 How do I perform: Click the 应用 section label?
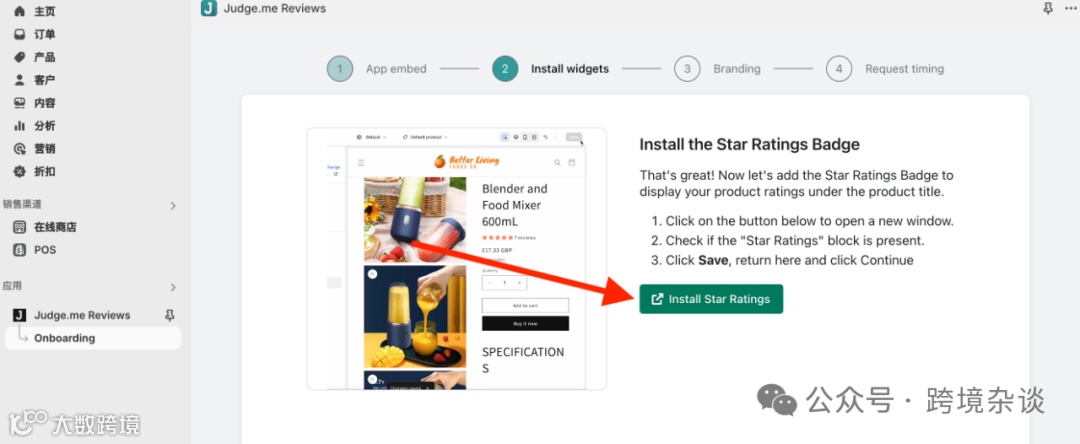12,286
